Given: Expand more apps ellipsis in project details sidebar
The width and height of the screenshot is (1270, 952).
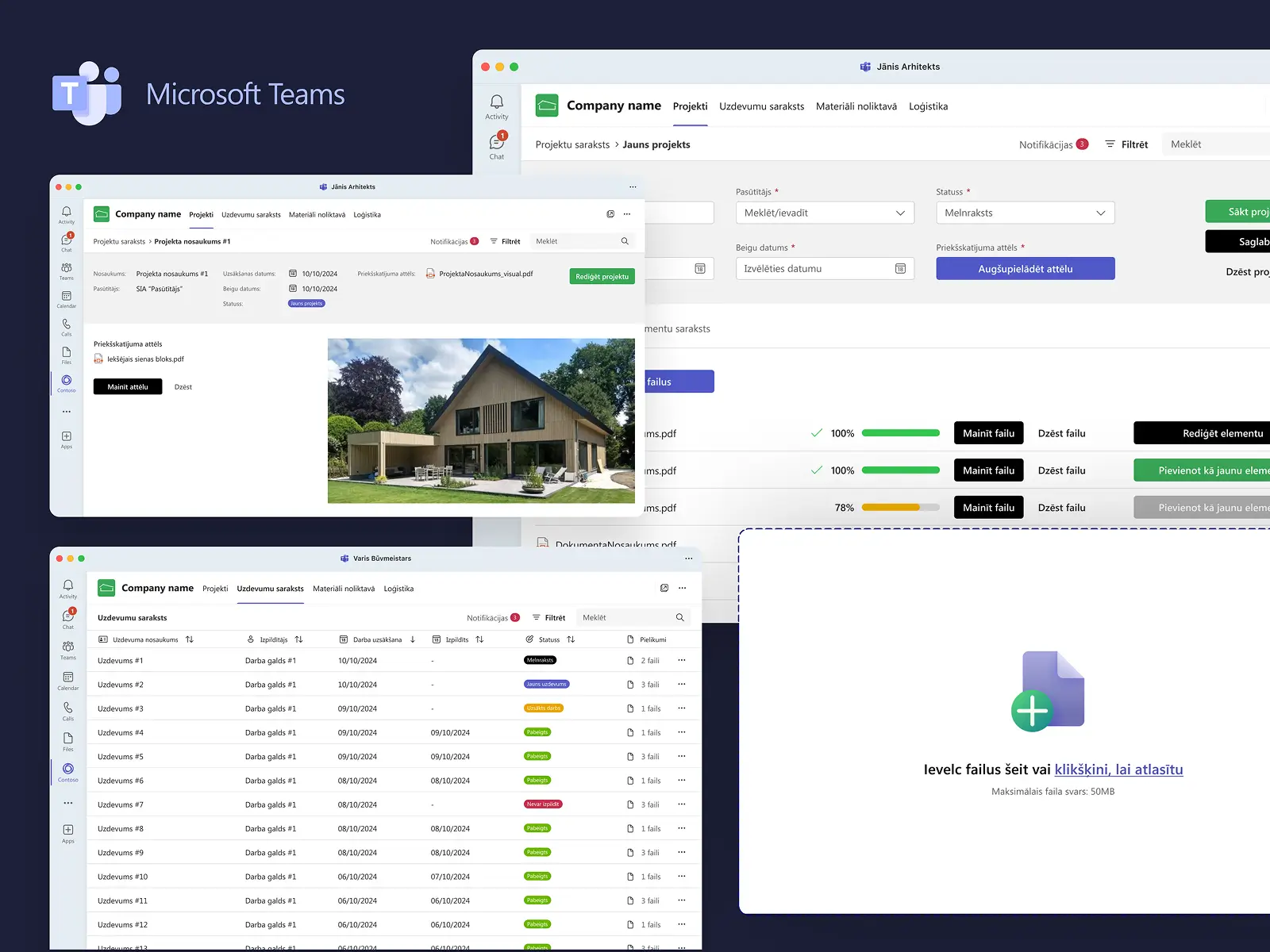Looking at the screenshot, I should pos(67,412).
